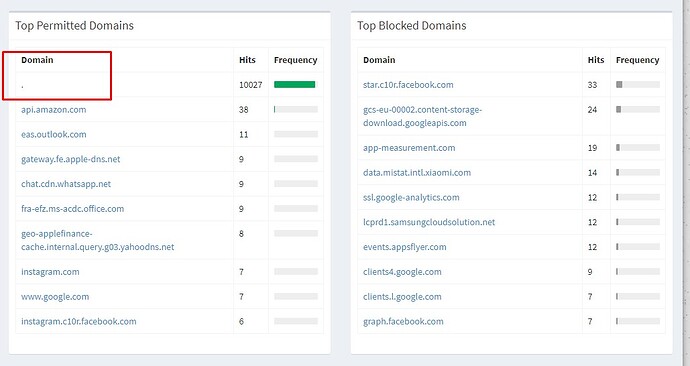Image resolution: width=690 pixels, height=366 pixels.
Task: Open the star.c10r.facebook.com blocked domain link
Action: pos(408,85)
